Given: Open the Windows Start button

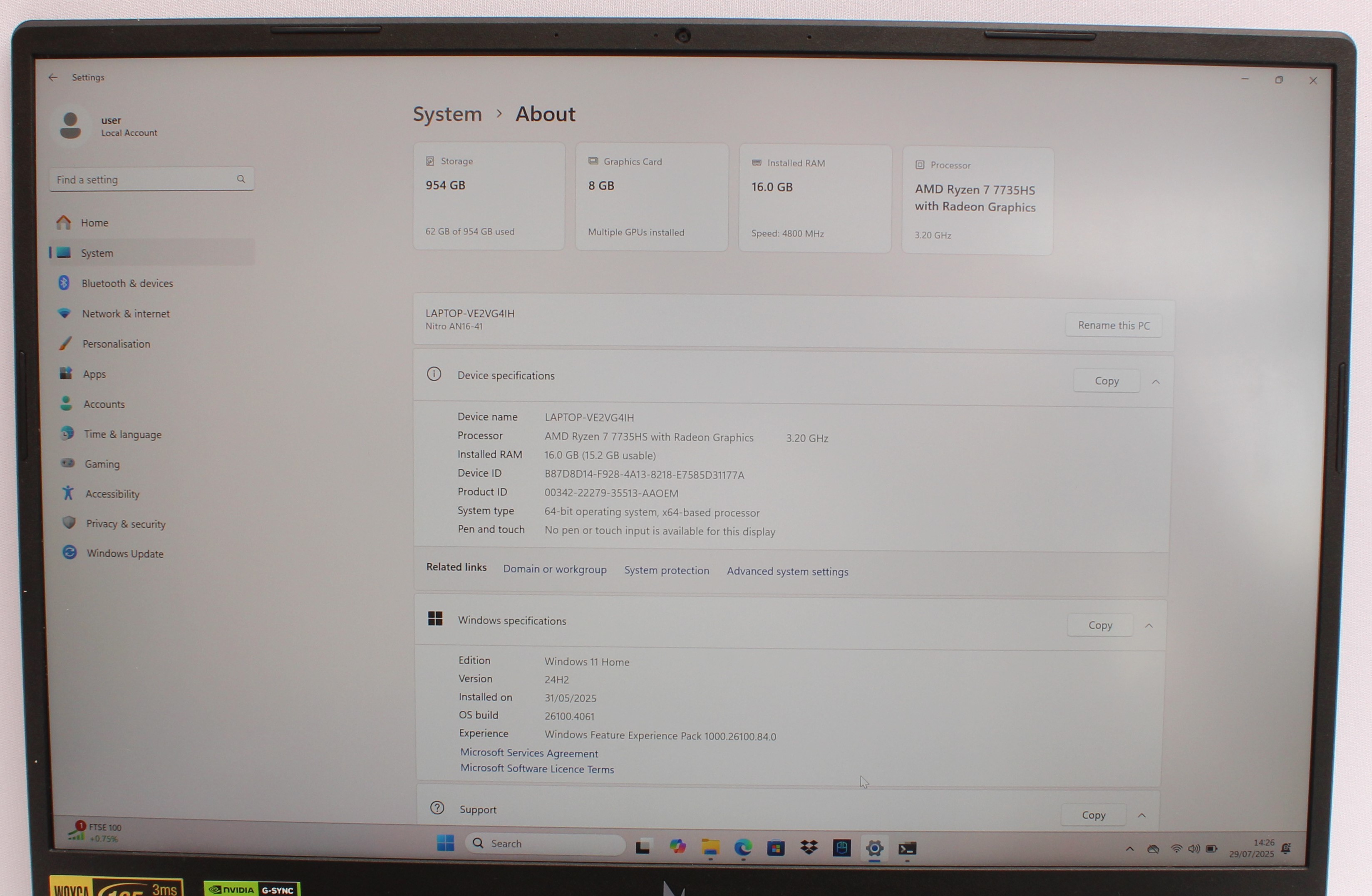Looking at the screenshot, I should click(446, 843).
